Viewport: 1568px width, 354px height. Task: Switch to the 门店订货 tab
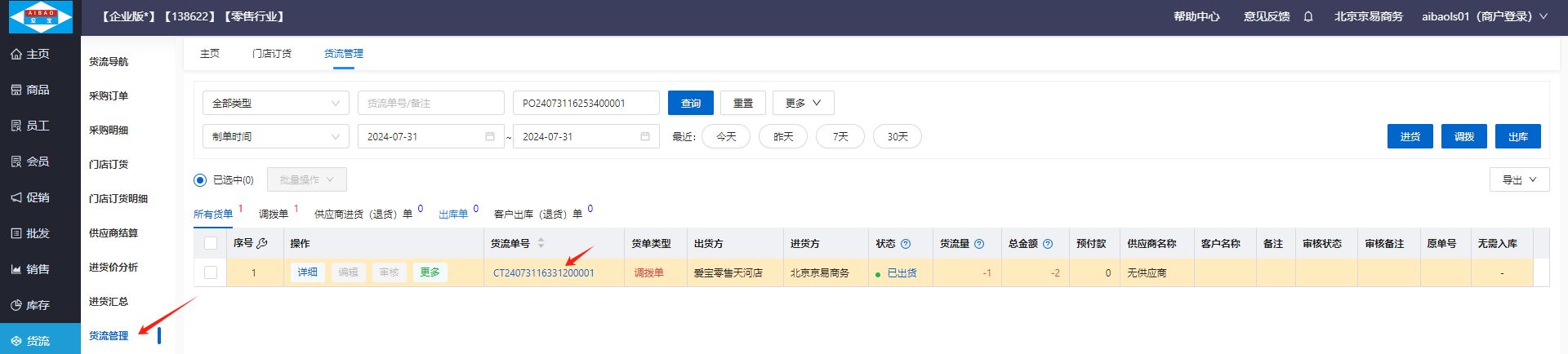coord(272,53)
